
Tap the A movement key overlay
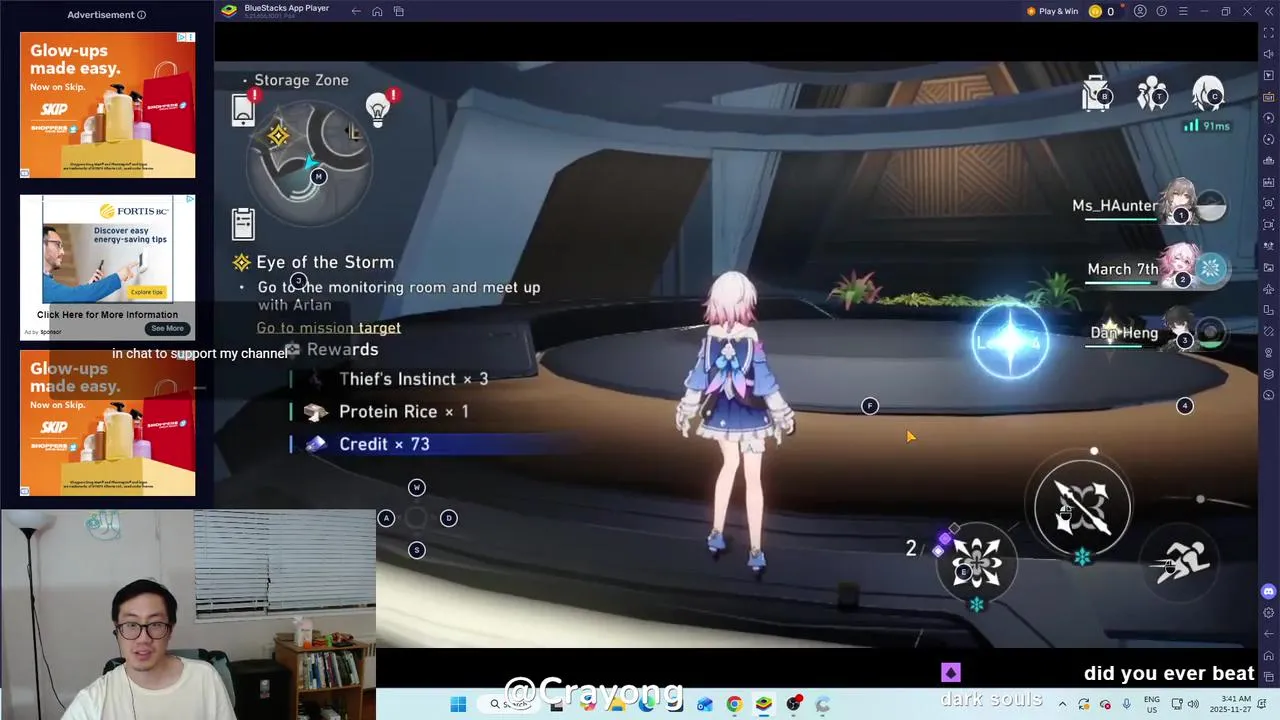tap(386, 518)
